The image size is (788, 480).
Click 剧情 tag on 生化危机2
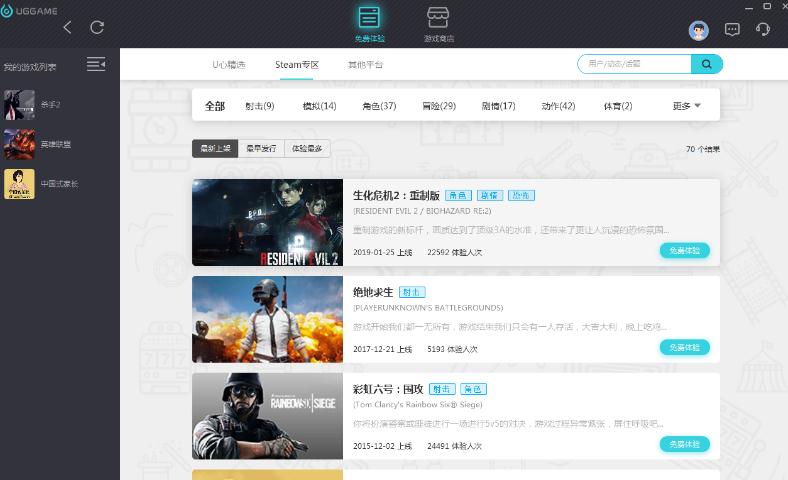coord(489,196)
